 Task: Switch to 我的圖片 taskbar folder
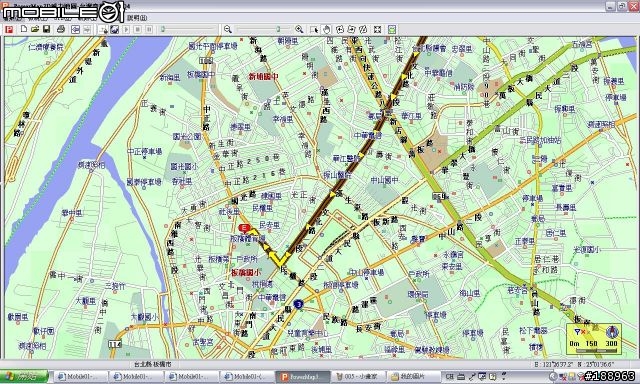[x=413, y=377]
